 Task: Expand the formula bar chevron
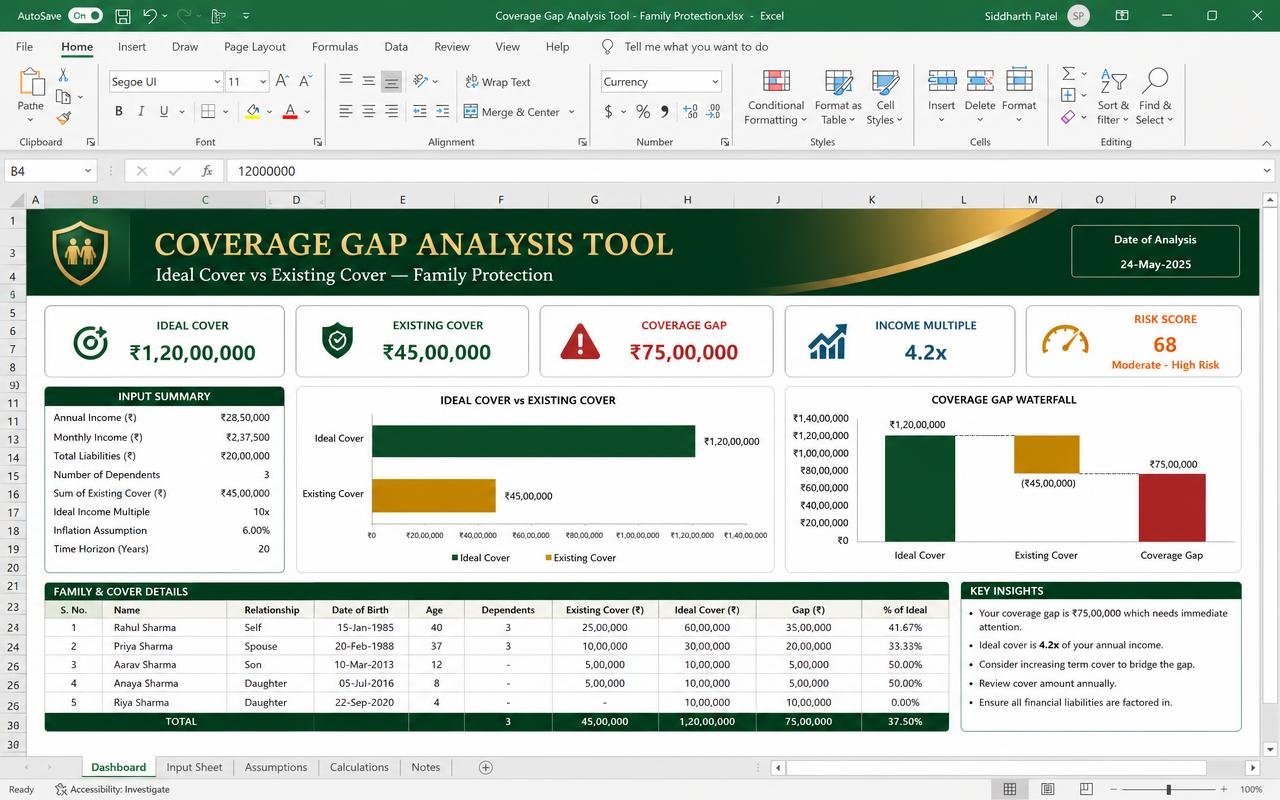(1267, 171)
